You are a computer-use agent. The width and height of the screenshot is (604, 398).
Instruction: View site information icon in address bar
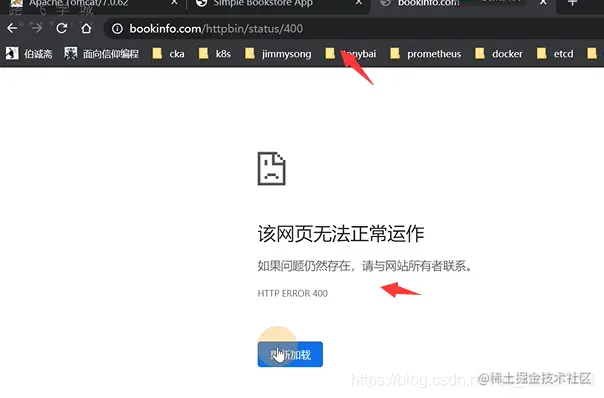pos(117,29)
